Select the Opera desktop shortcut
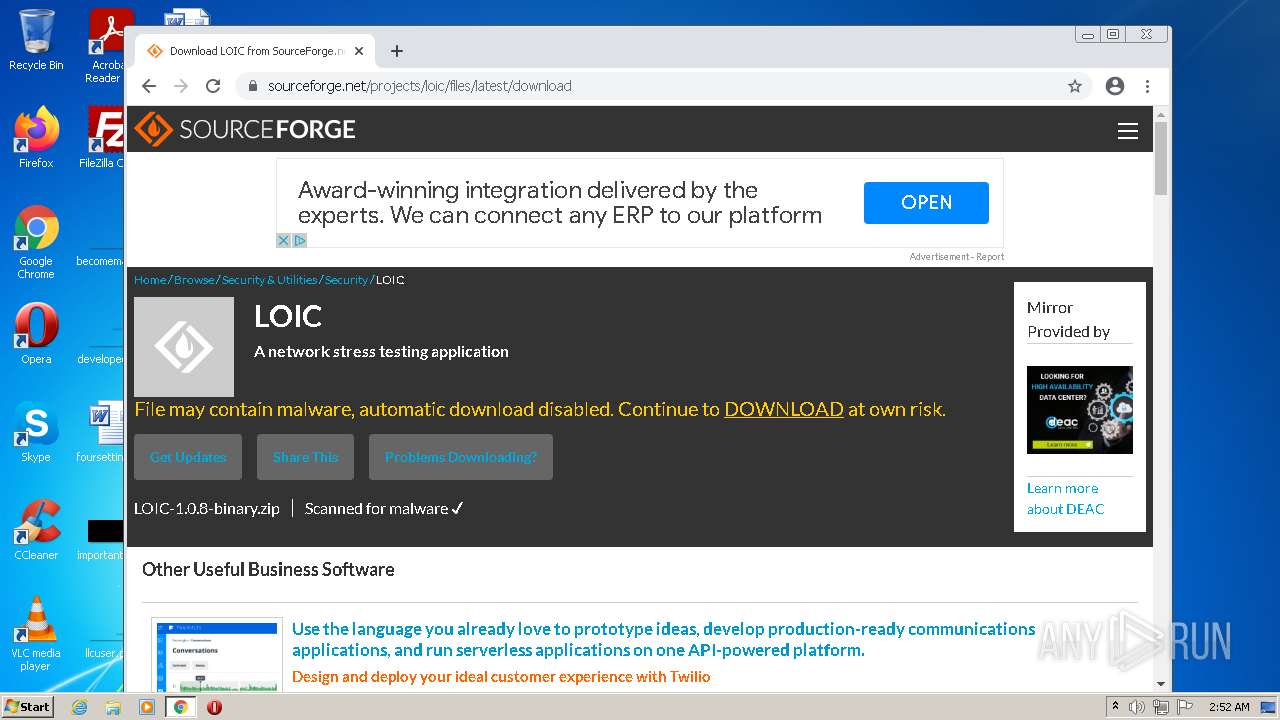This screenshot has width=1280, height=720. pos(36,334)
